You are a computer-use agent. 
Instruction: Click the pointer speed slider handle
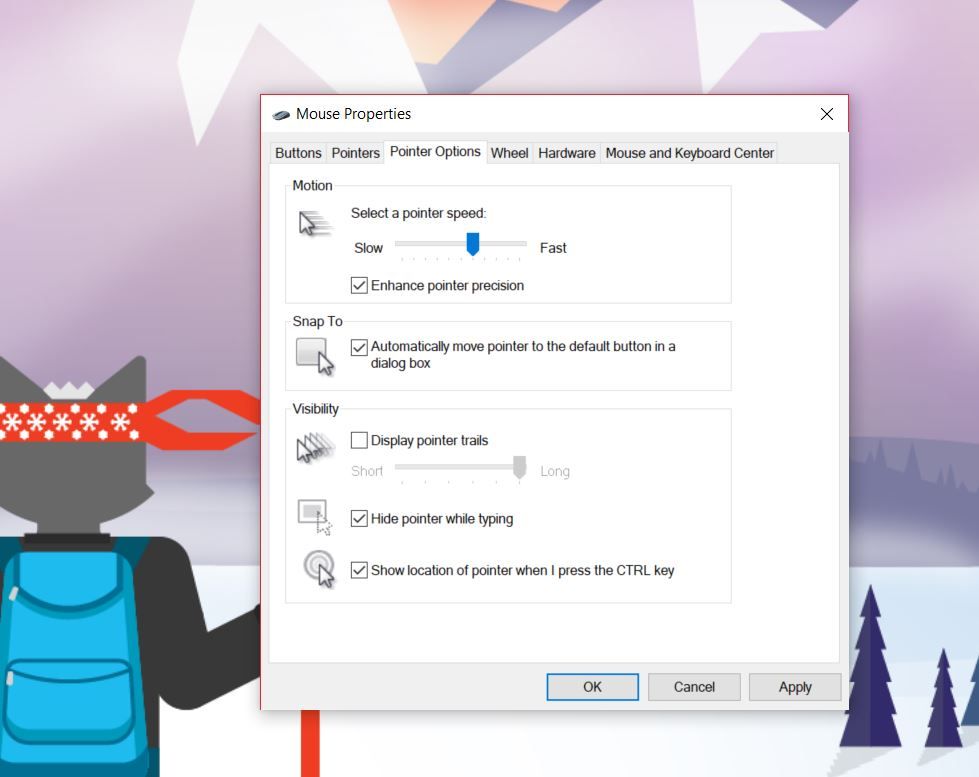point(472,244)
